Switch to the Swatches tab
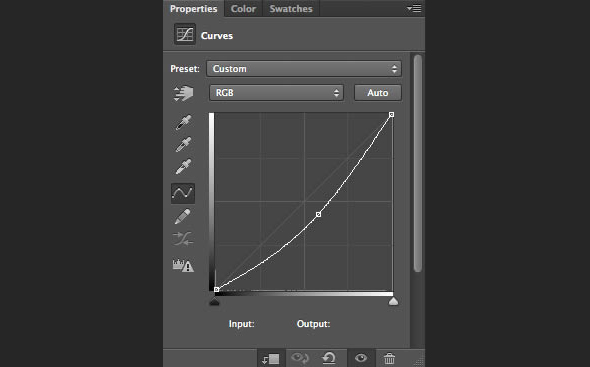Image resolution: width=590 pixels, height=367 pixels. [x=291, y=9]
